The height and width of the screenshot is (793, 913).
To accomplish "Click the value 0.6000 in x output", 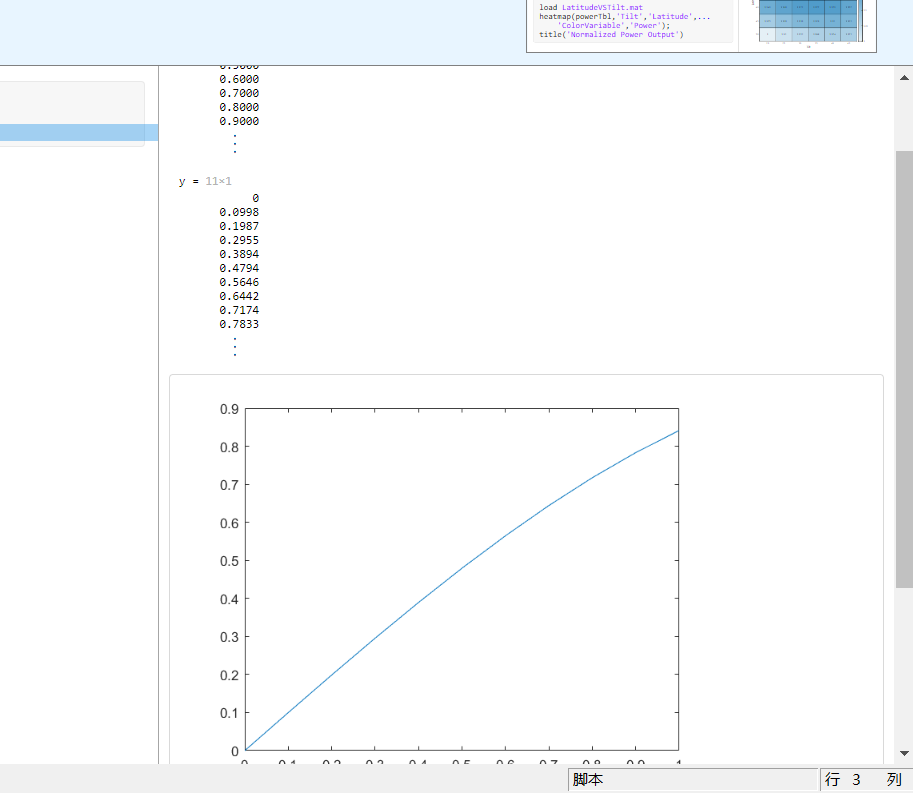I will click(239, 79).
